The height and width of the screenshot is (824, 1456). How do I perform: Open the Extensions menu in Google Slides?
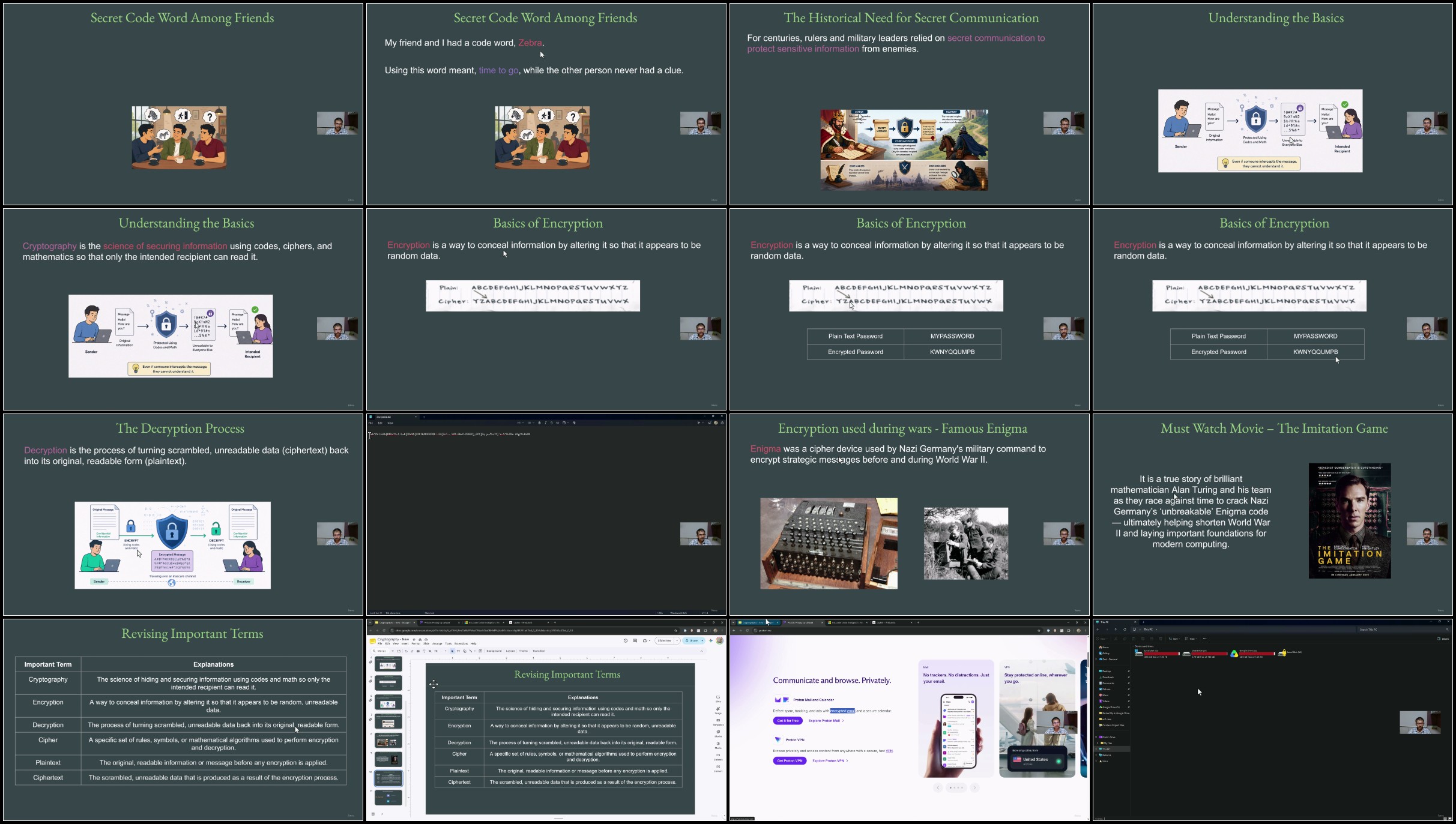tap(461, 643)
